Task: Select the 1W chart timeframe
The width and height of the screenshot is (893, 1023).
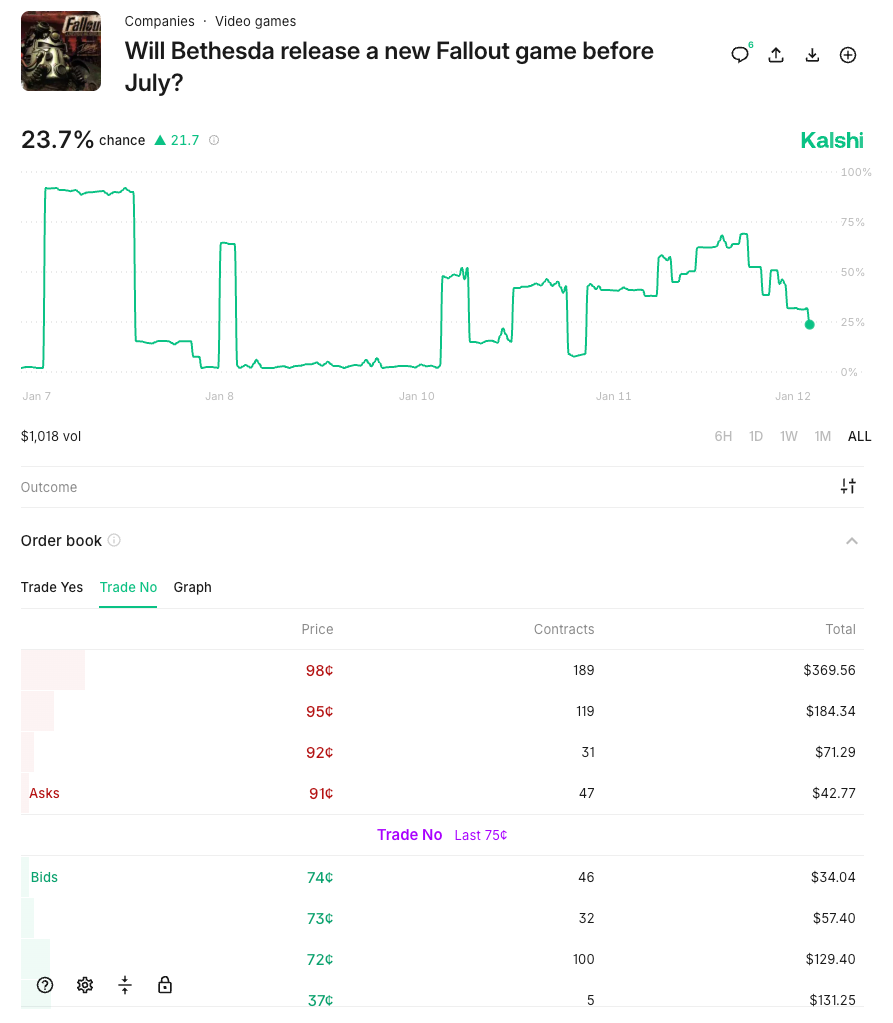Action: click(788, 436)
